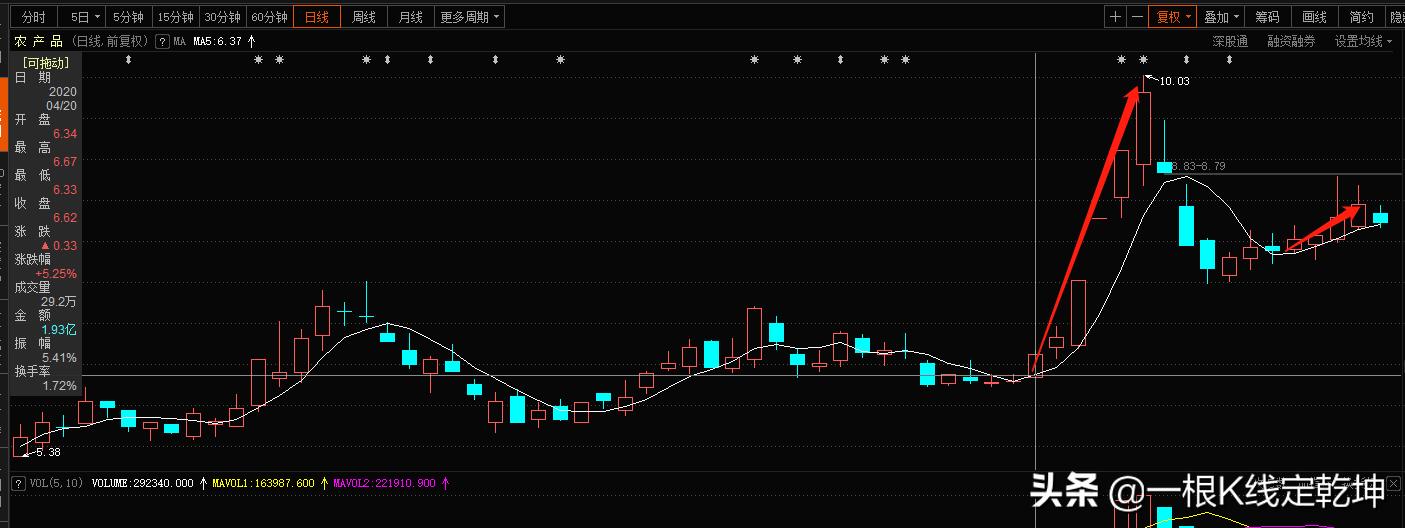Open the 设置均线 dropdown

coord(1364,41)
